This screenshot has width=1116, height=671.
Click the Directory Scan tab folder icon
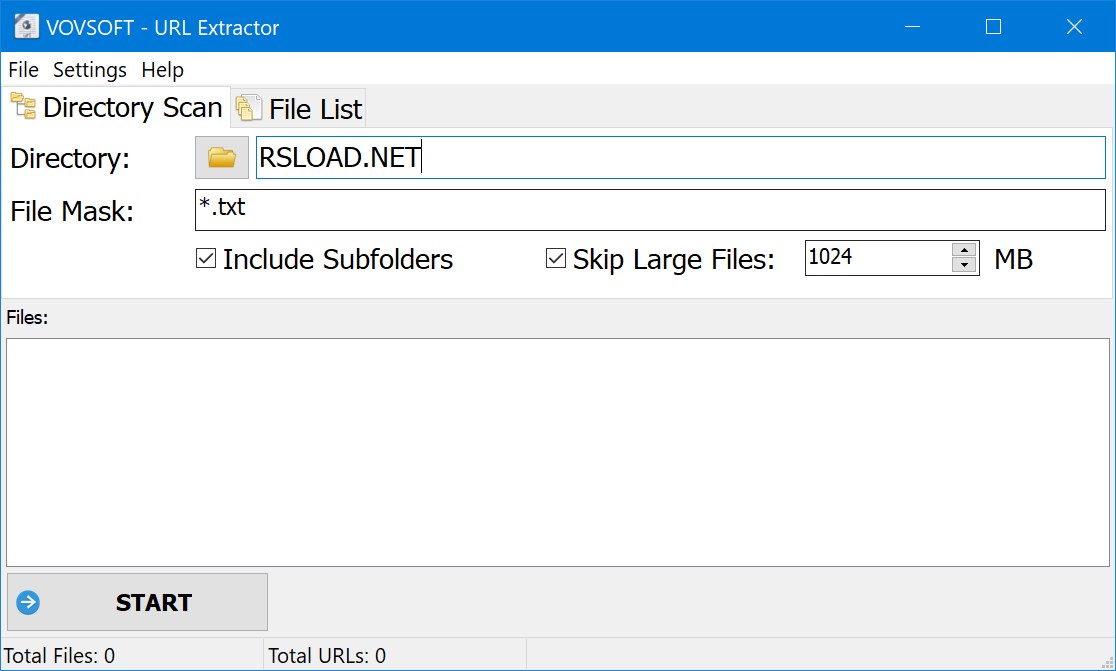[21, 106]
